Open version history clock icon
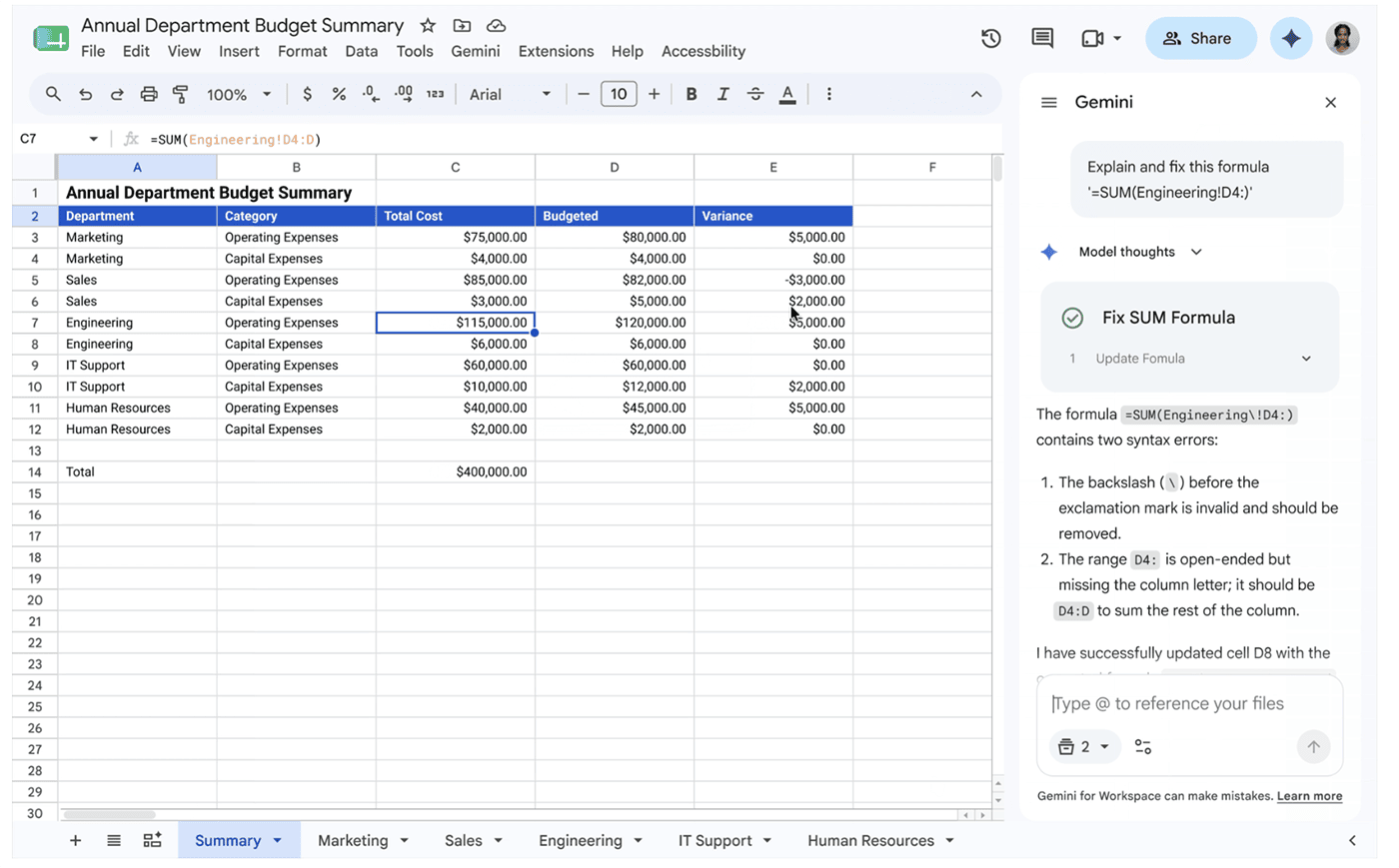Viewport: 1399px width, 868px height. 991,39
